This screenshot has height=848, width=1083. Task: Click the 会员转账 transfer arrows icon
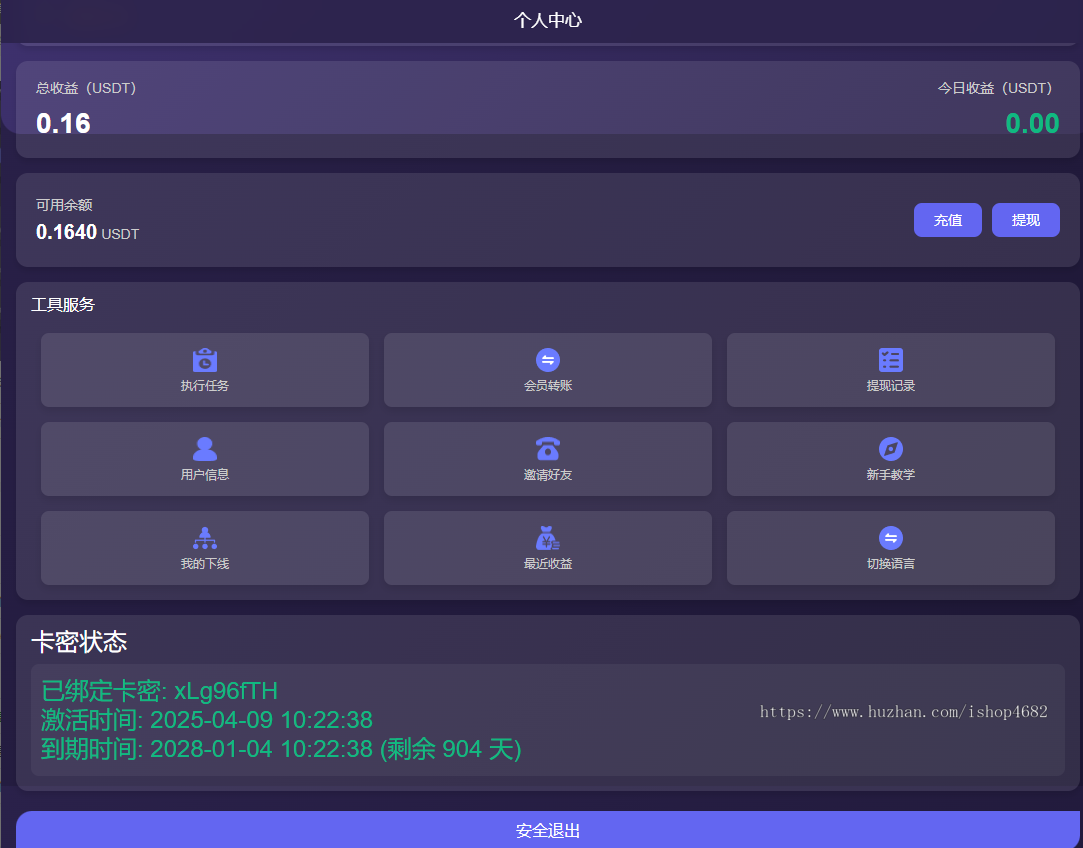point(548,360)
